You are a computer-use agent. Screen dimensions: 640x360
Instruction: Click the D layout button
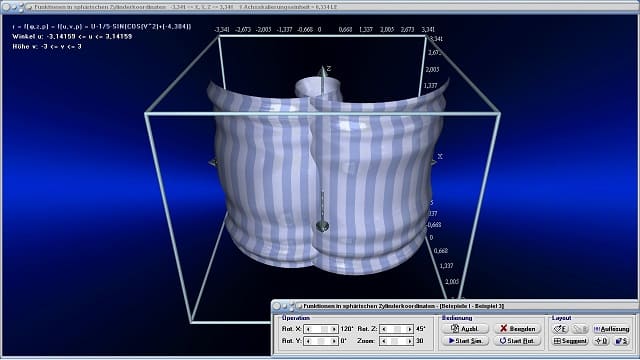click(x=601, y=341)
